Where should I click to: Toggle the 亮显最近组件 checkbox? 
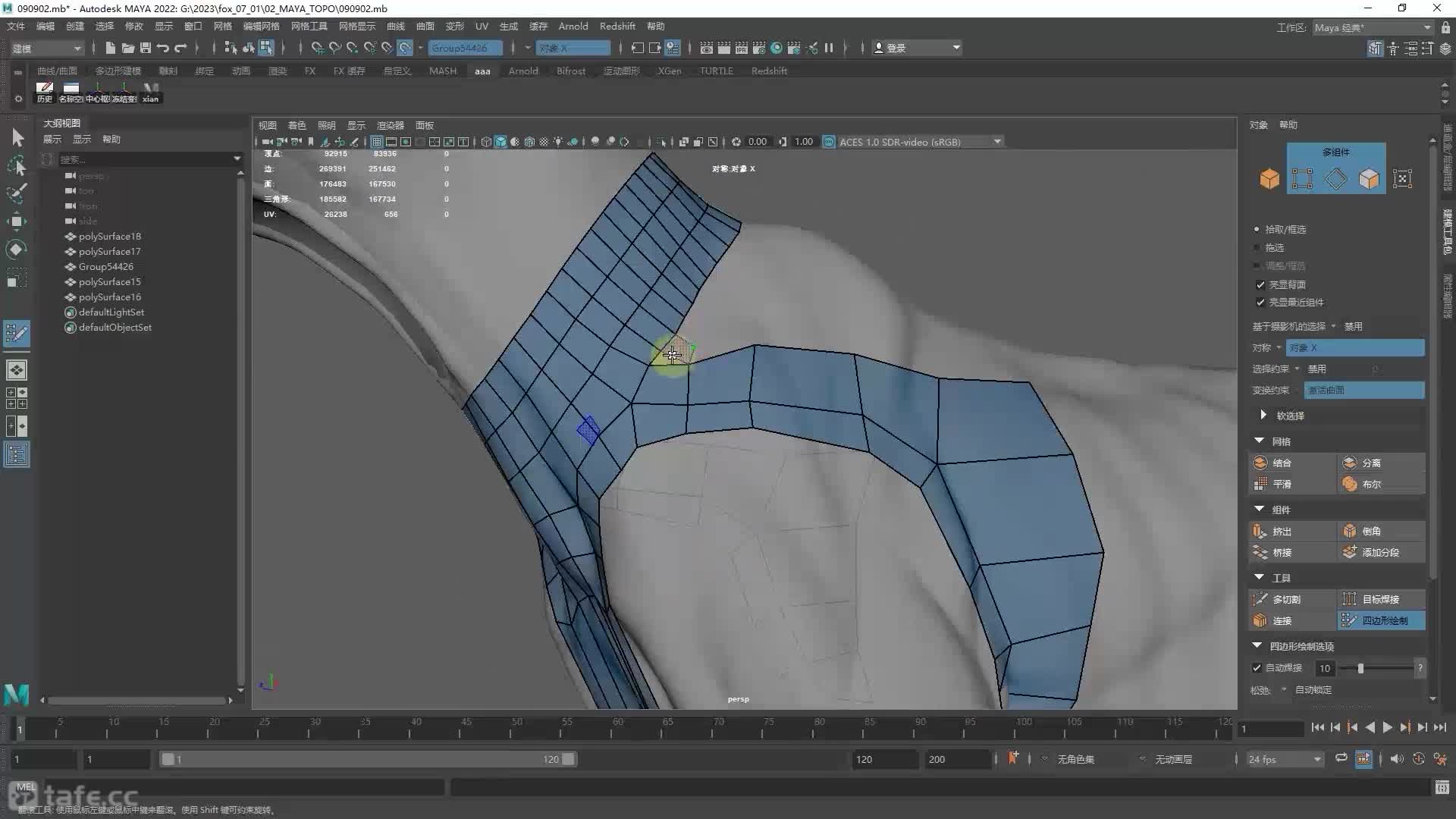pos(1260,303)
